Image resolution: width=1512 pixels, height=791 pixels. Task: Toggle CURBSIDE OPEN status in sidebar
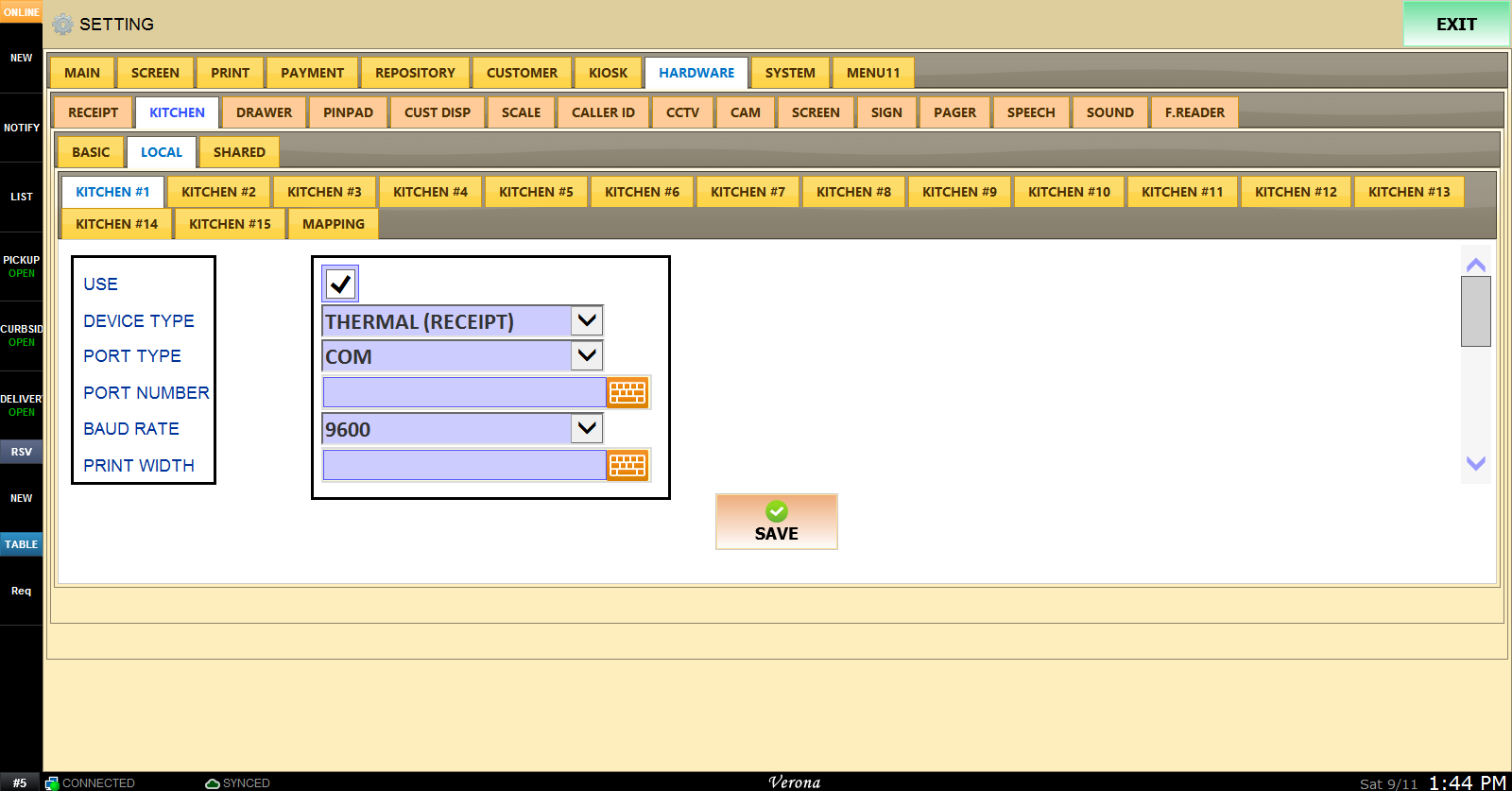[x=21, y=335]
